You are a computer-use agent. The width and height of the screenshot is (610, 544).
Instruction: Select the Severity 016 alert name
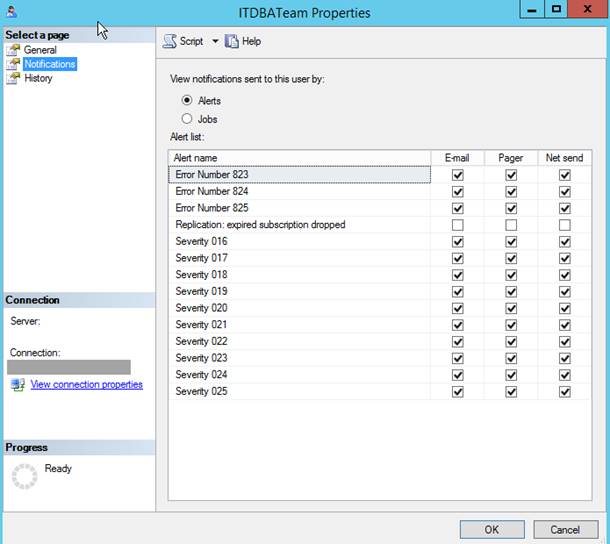pos(201,242)
